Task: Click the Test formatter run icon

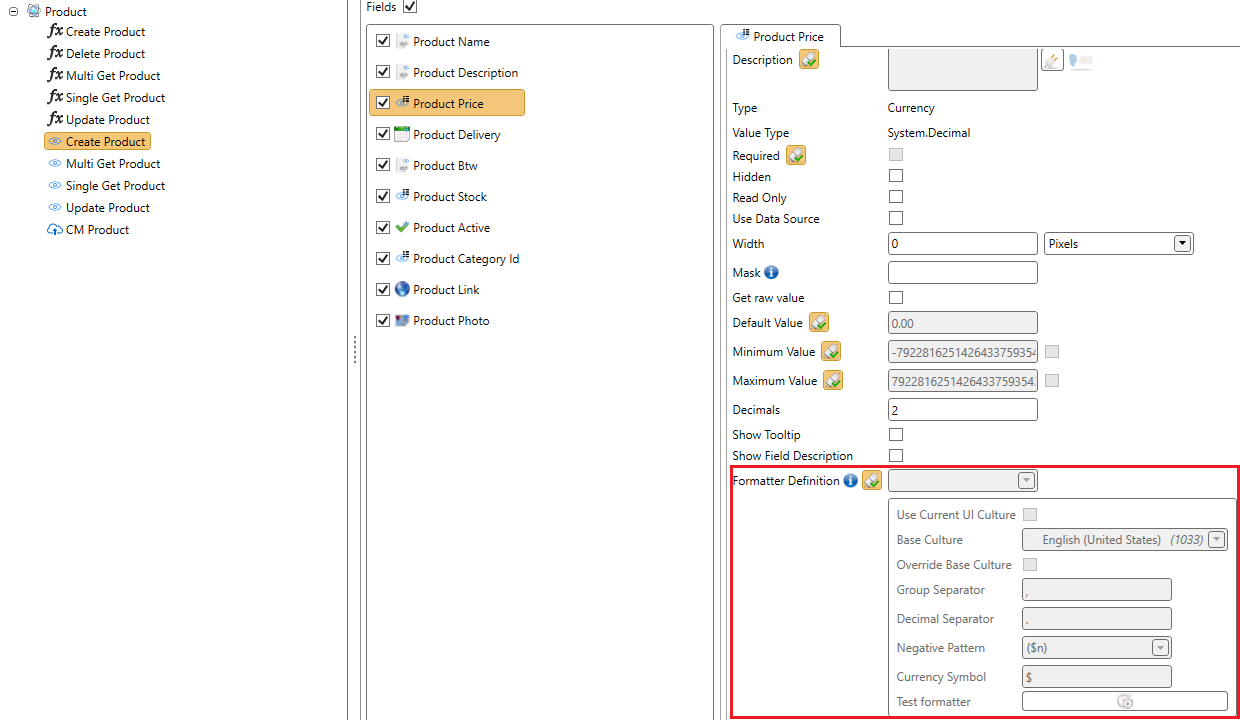Action: (1124, 702)
